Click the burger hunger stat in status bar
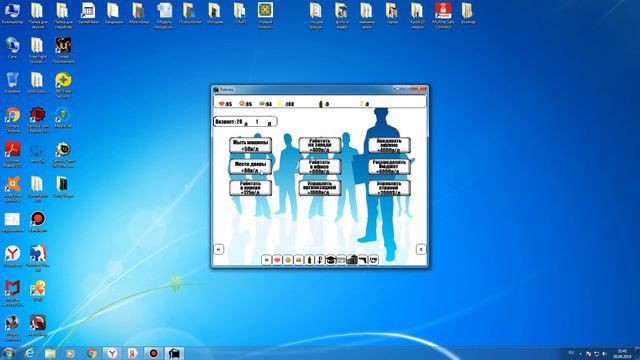The height and width of the screenshot is (360, 640). click(x=265, y=104)
